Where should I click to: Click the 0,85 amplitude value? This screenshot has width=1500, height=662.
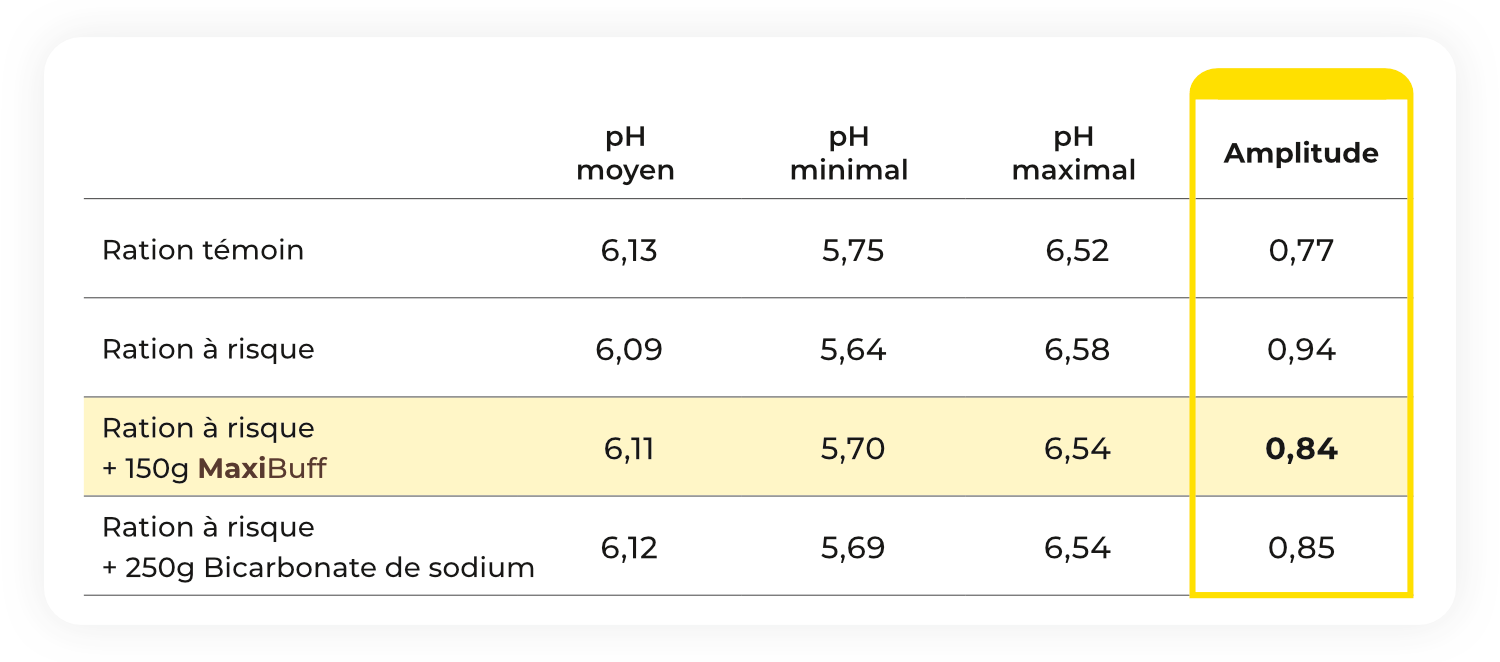(x=1301, y=548)
